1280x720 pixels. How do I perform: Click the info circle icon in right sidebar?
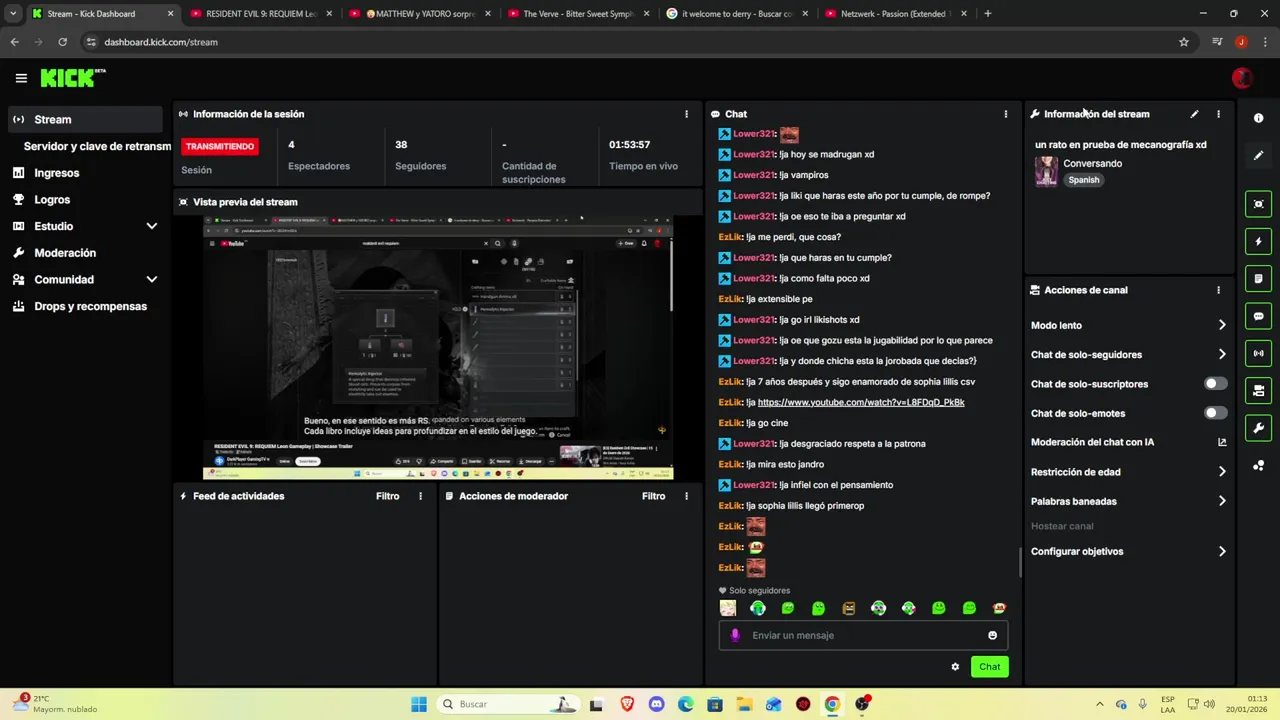pyautogui.click(x=1258, y=118)
